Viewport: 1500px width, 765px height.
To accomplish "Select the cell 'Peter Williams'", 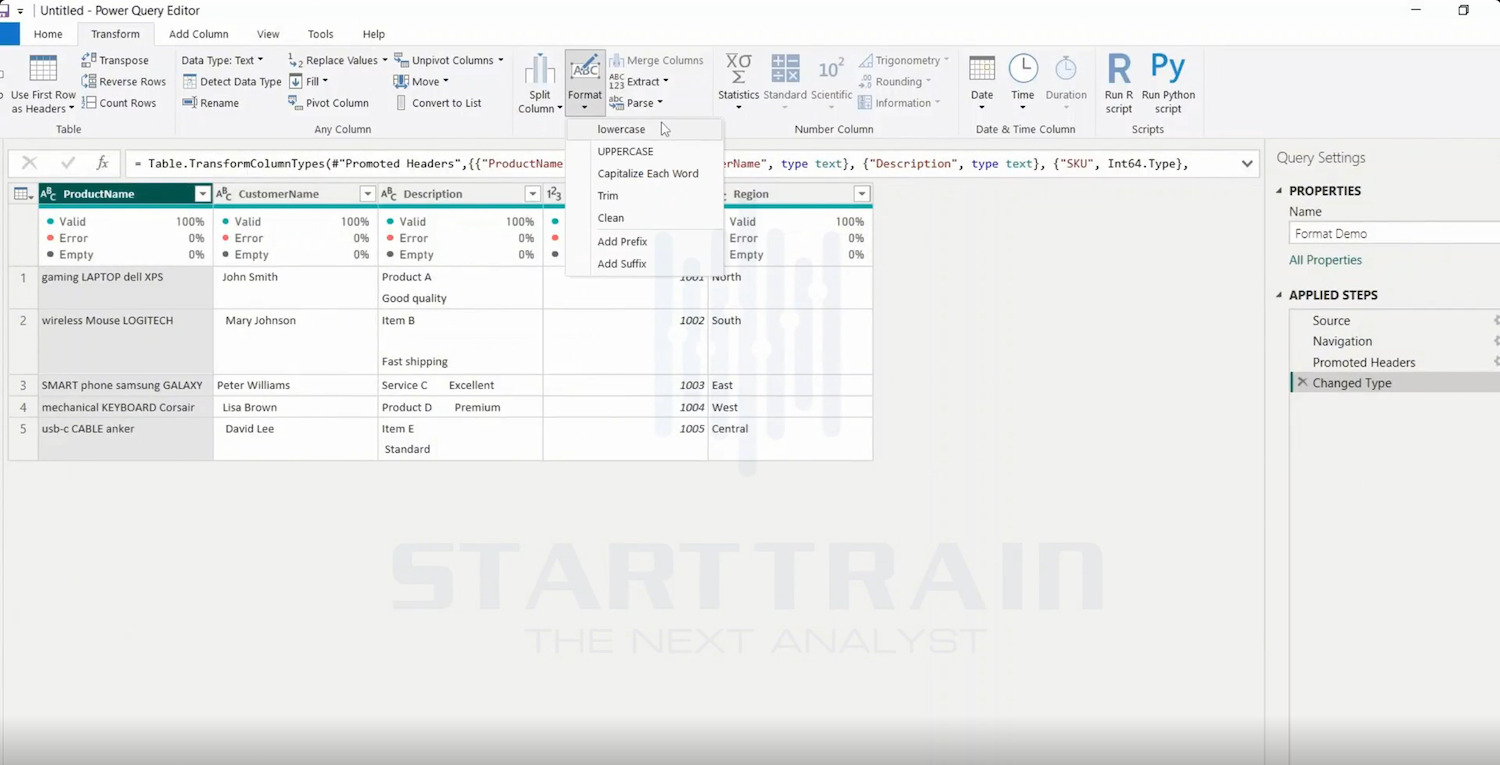I will [295, 385].
